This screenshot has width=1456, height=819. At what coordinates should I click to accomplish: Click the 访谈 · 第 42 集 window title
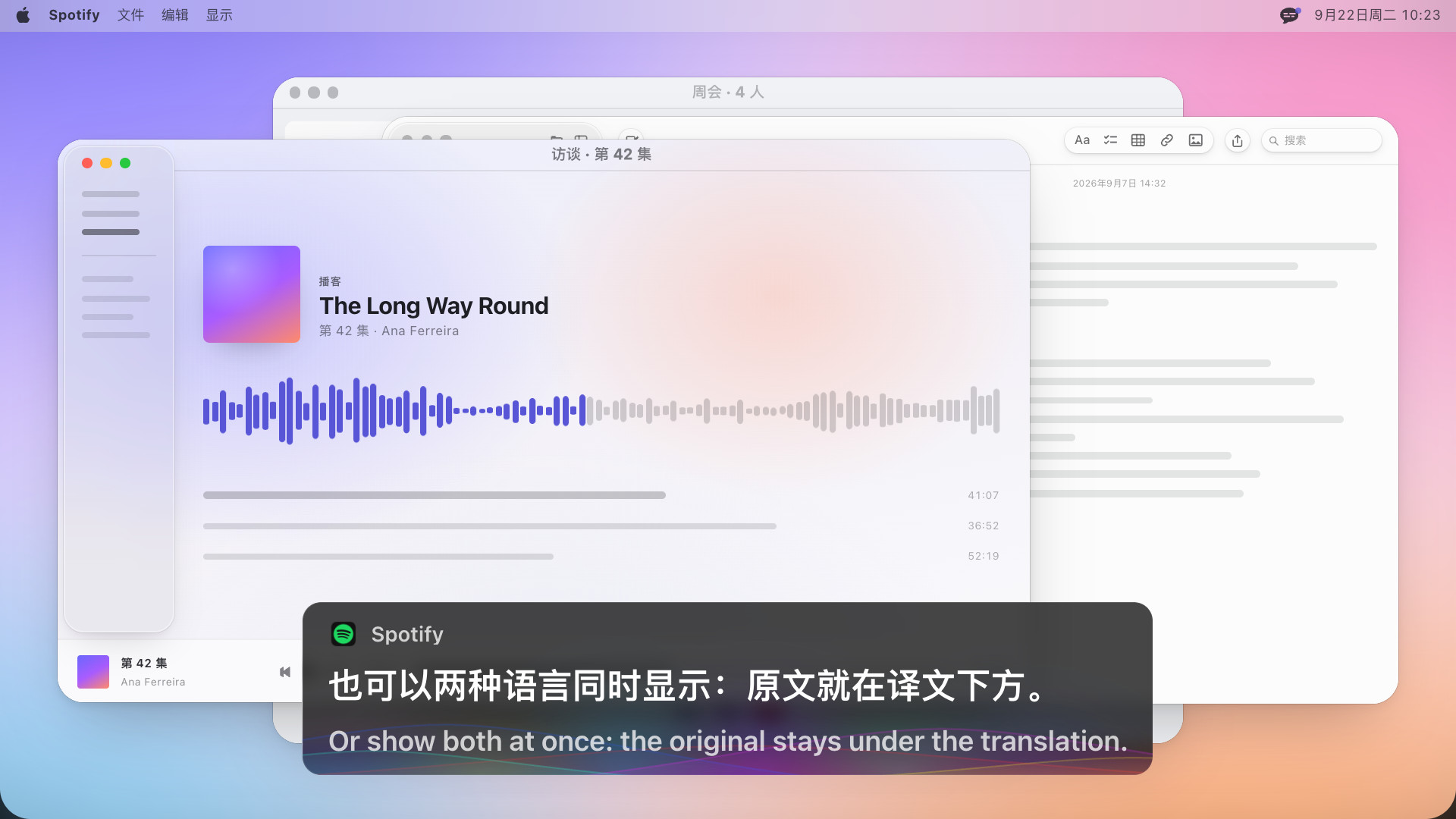point(601,154)
